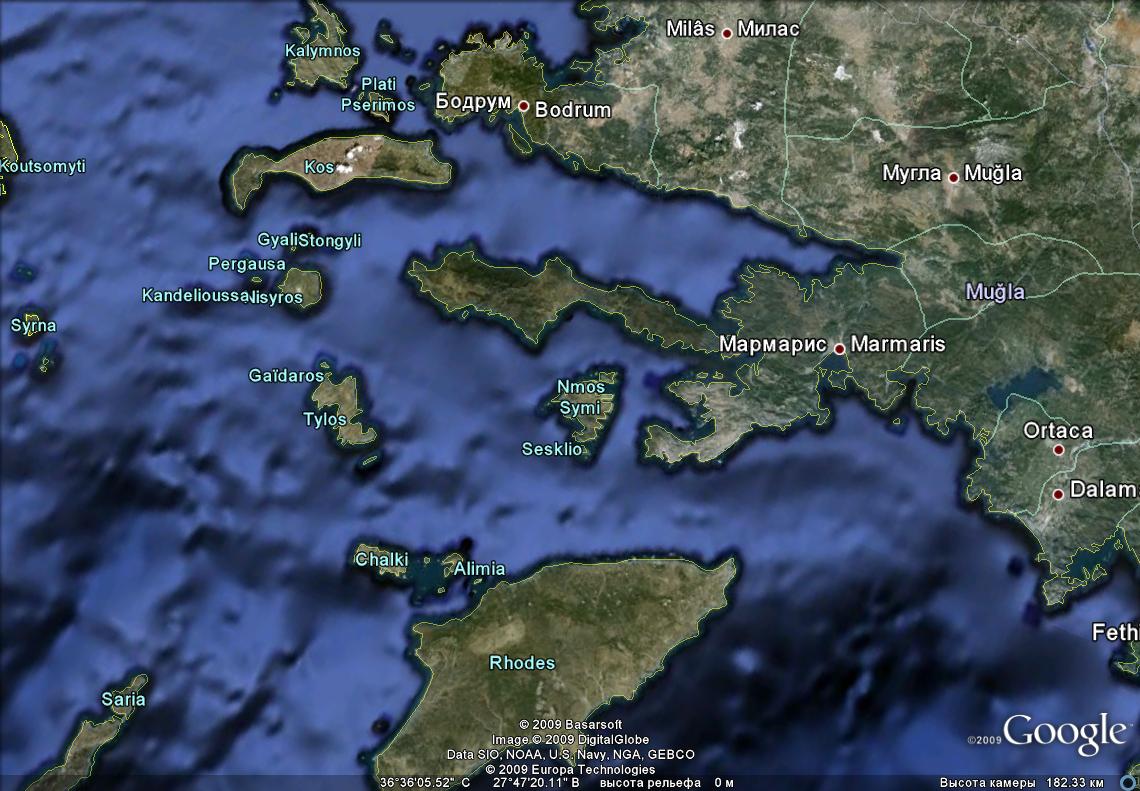Viewport: 1140px width, 791px height.
Task: Click the camera altitude readout 182.33 км
Action: [x=1074, y=782]
